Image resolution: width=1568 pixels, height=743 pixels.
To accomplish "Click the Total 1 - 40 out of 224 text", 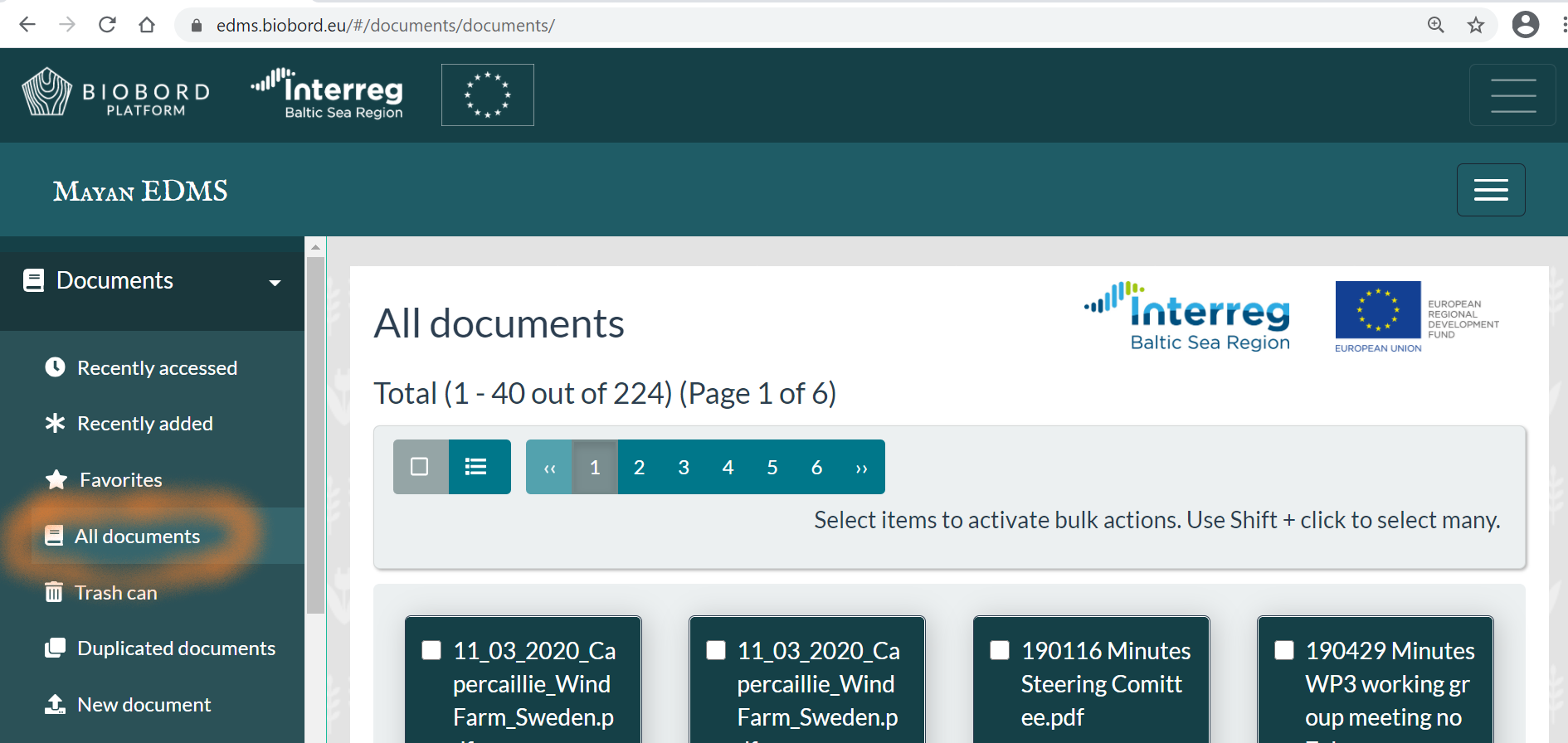I will (x=605, y=393).
